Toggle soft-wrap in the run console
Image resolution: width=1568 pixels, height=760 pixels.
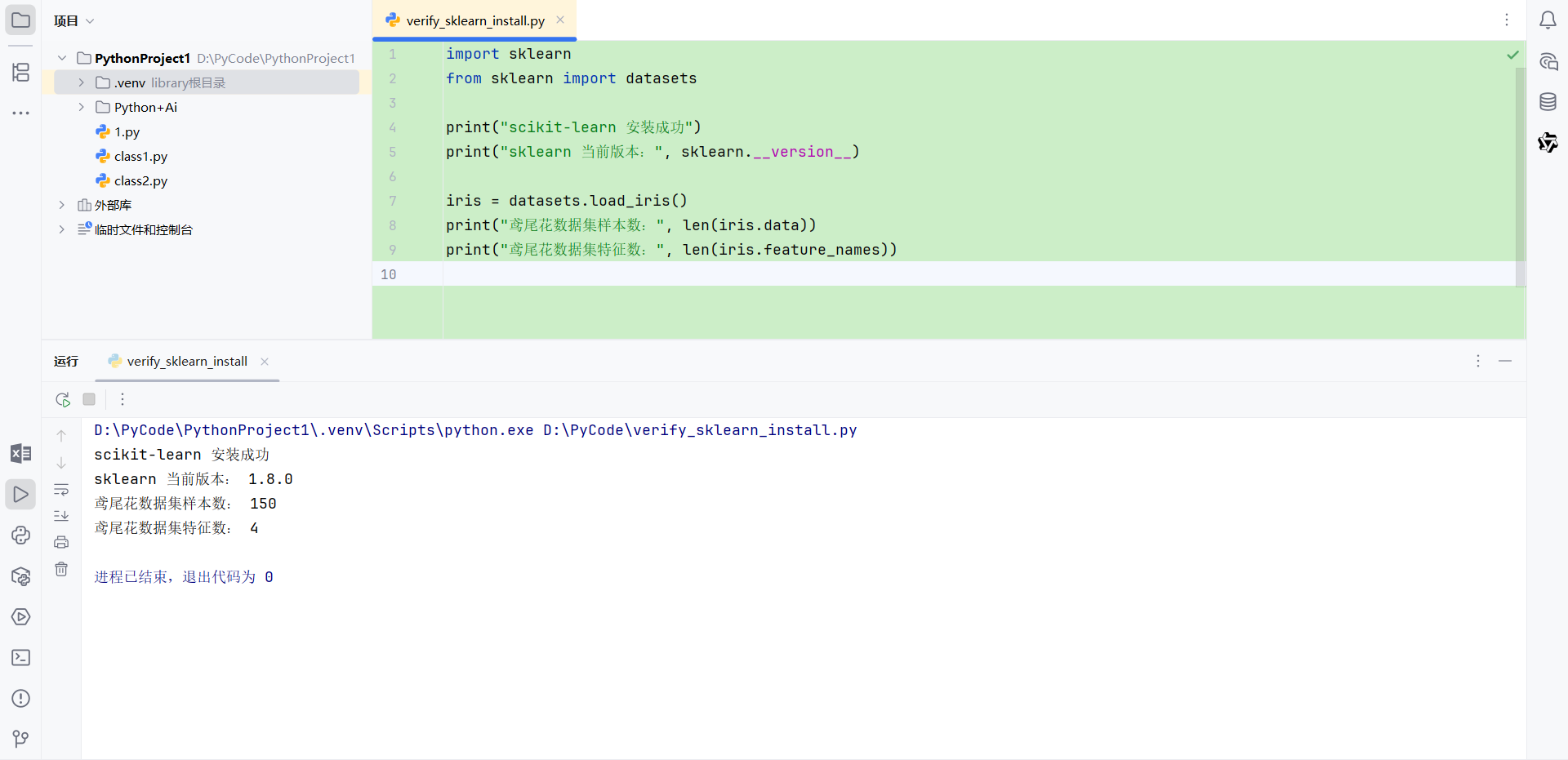[x=61, y=490]
